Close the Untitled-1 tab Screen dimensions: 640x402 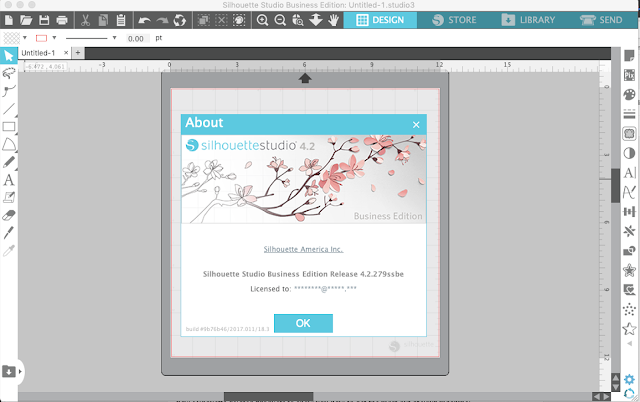pos(66,53)
